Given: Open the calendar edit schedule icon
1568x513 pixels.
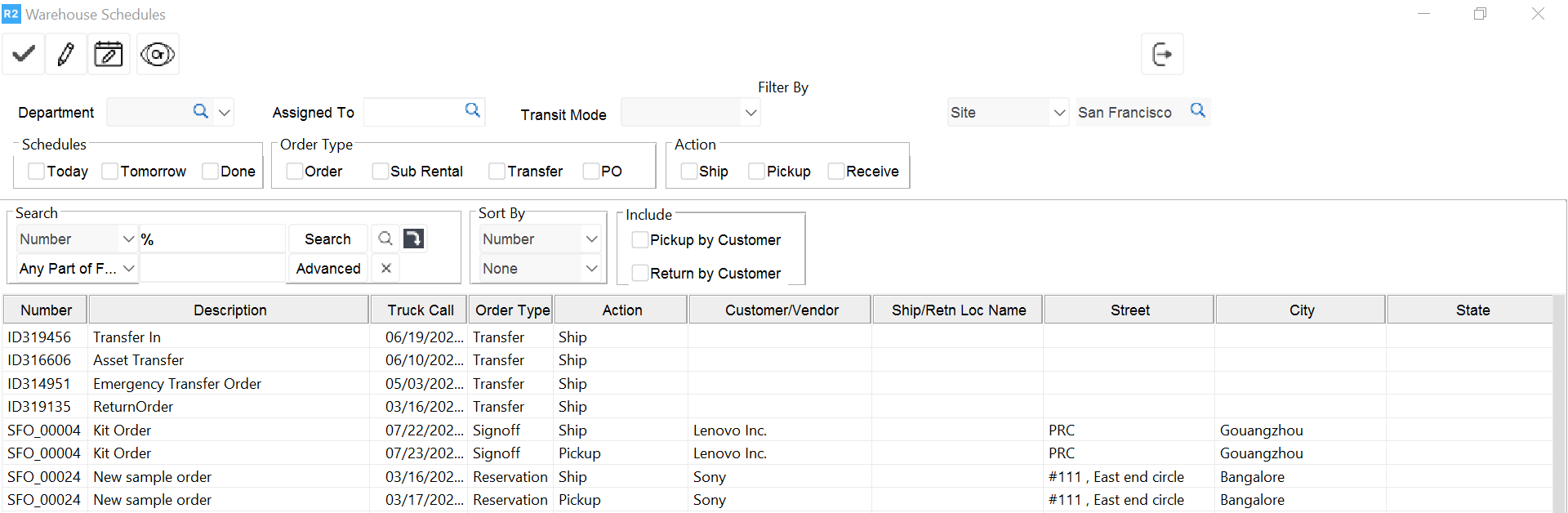Looking at the screenshot, I should [109, 55].
